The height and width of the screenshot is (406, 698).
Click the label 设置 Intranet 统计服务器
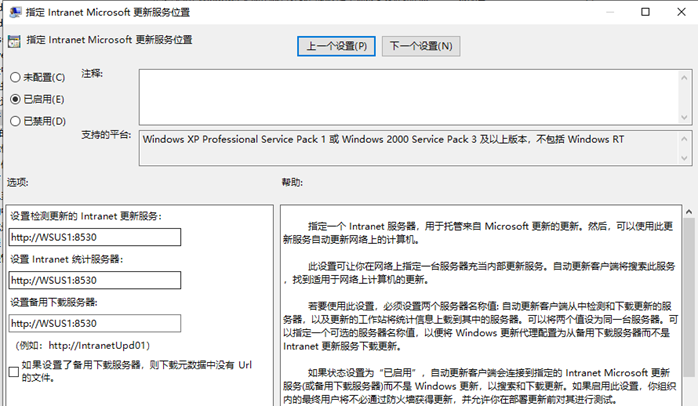click(66, 260)
